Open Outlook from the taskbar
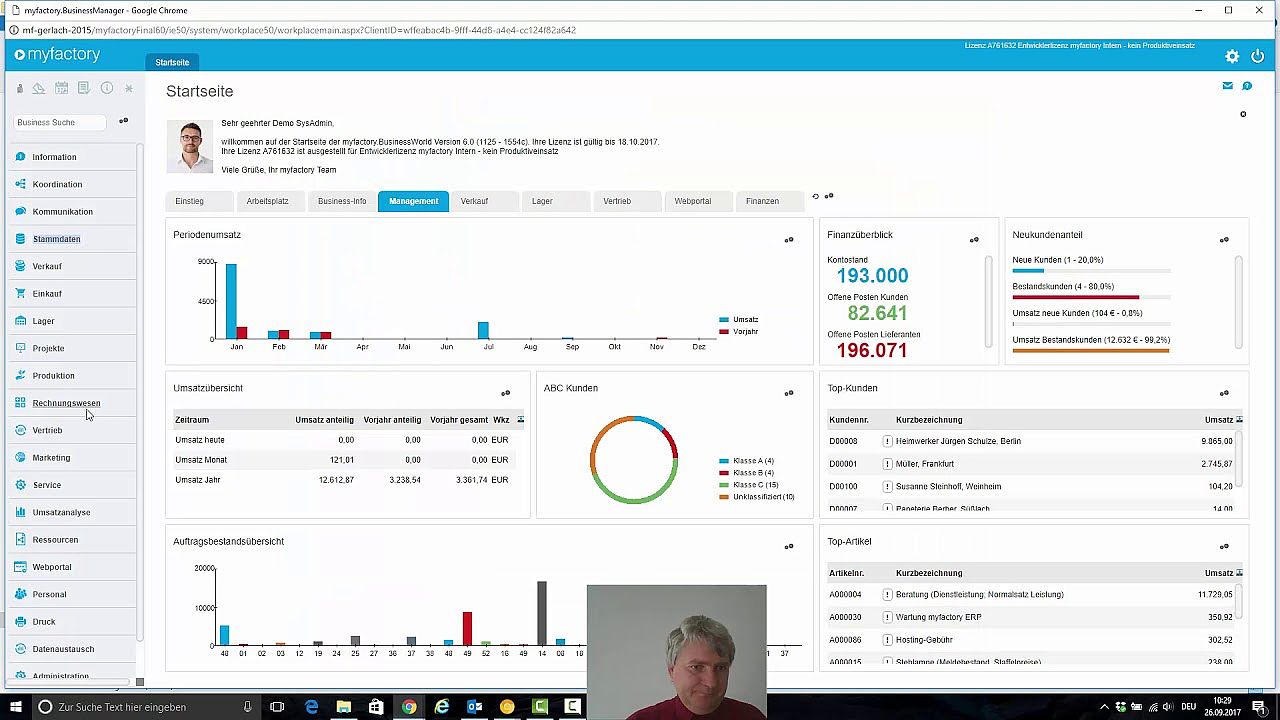Viewport: 1280px width, 720px height. (474, 707)
